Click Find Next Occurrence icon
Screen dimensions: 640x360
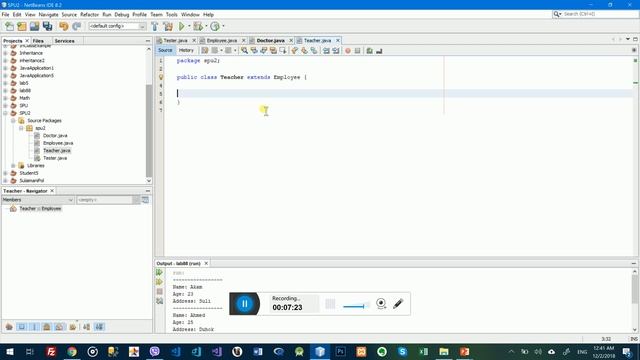click(264, 51)
